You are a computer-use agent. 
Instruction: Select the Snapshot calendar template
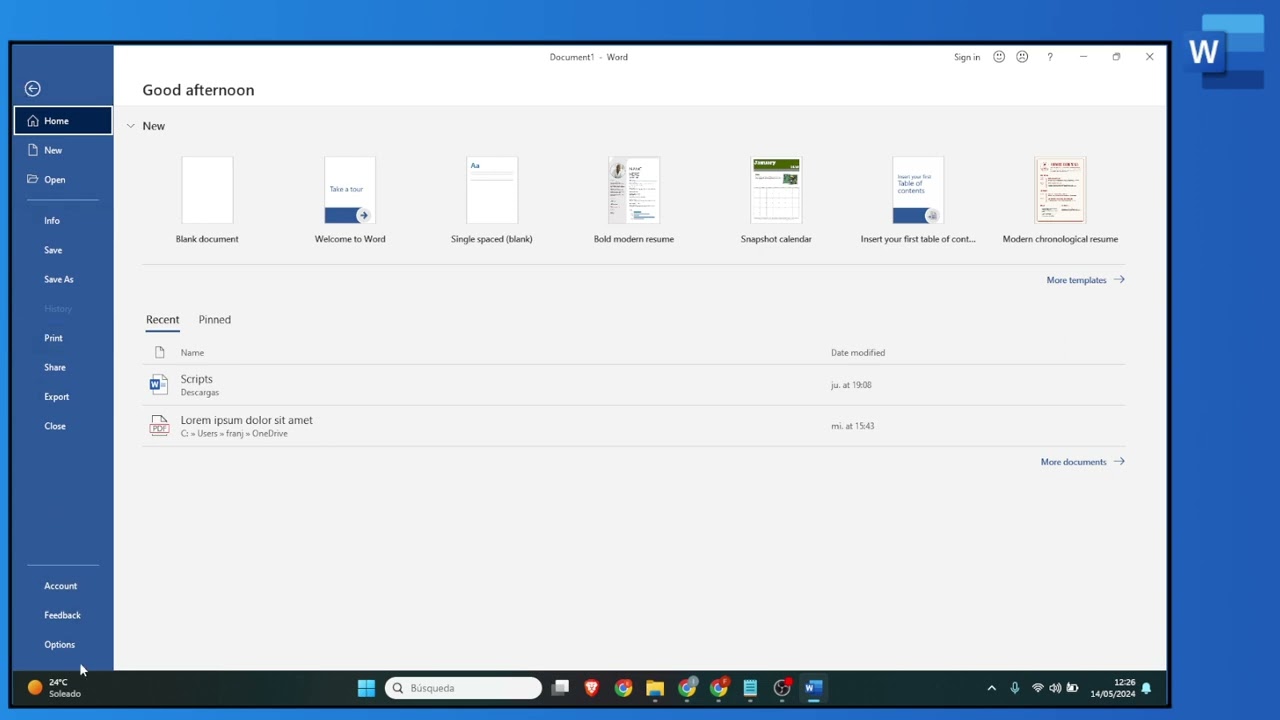(x=776, y=200)
